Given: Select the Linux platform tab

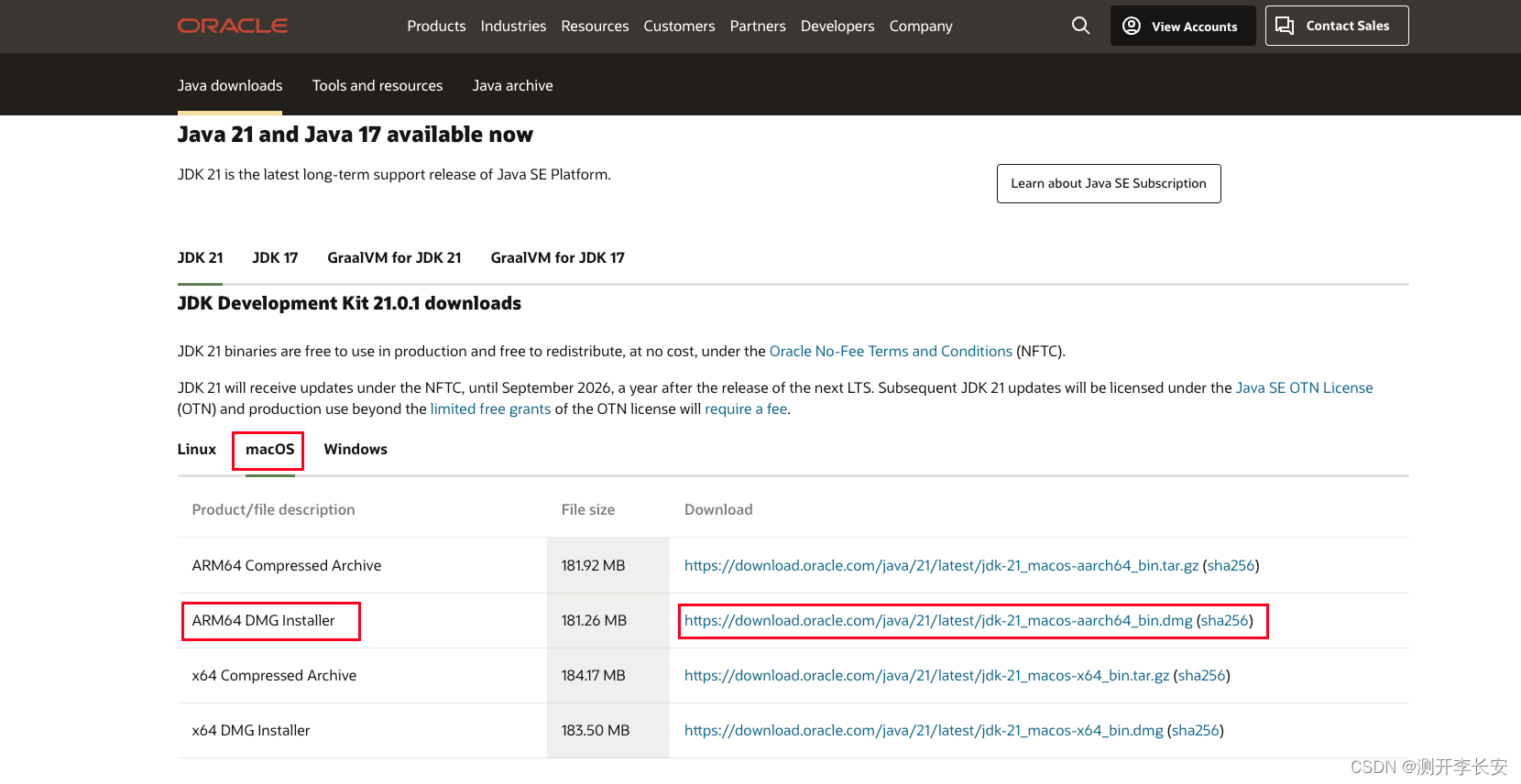Looking at the screenshot, I should pyautogui.click(x=197, y=449).
